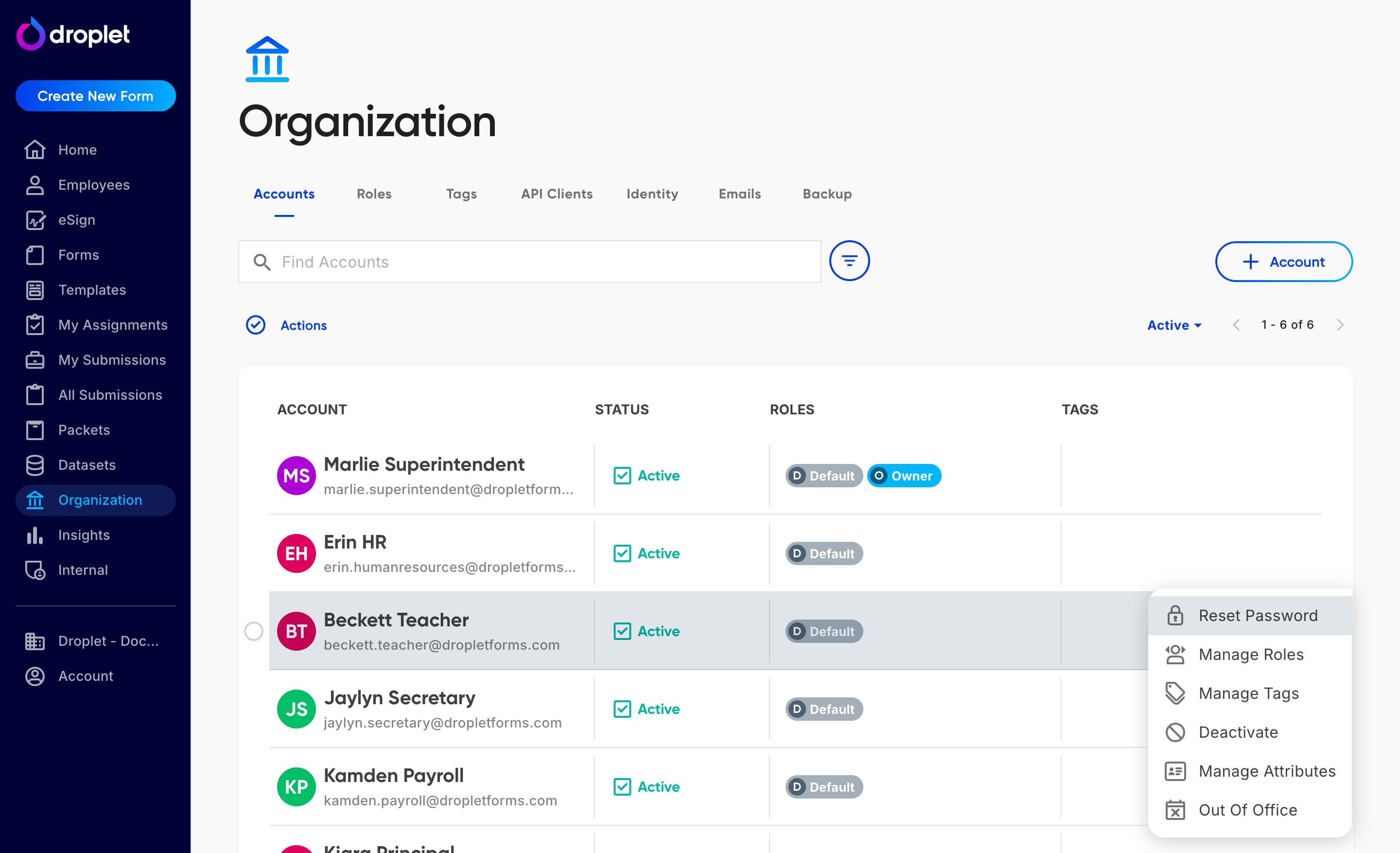Click the Internal shield clock icon
The width and height of the screenshot is (1400, 853).
tap(35, 570)
